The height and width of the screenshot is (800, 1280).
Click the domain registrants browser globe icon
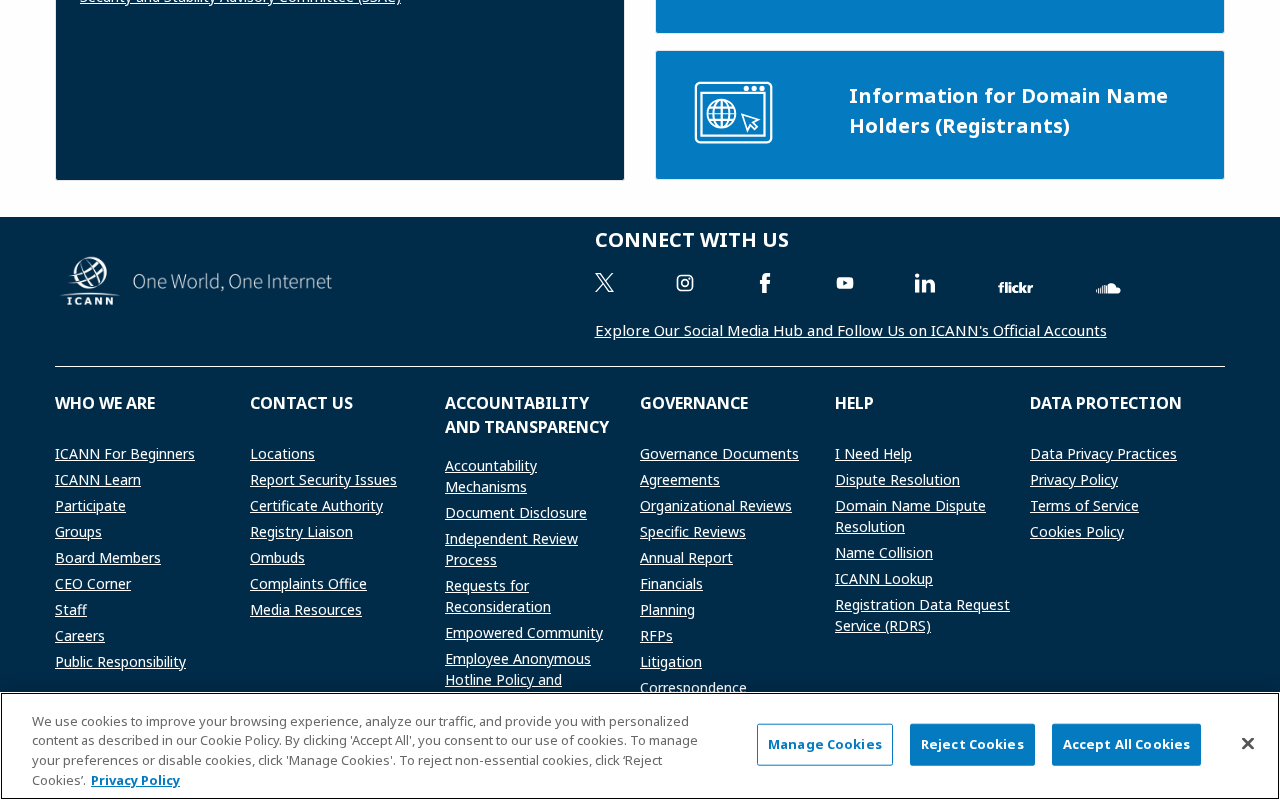click(x=734, y=113)
